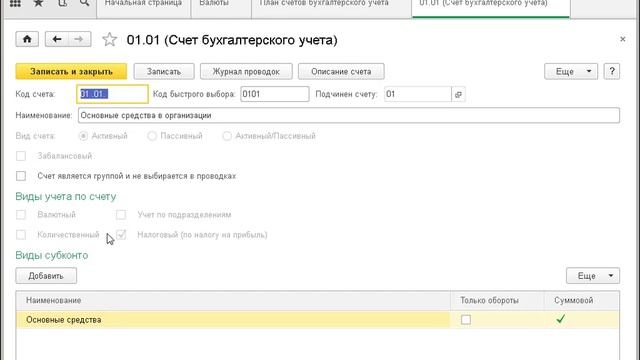
Task: Toggle the Забалансовый checkbox
Action: [21, 156]
